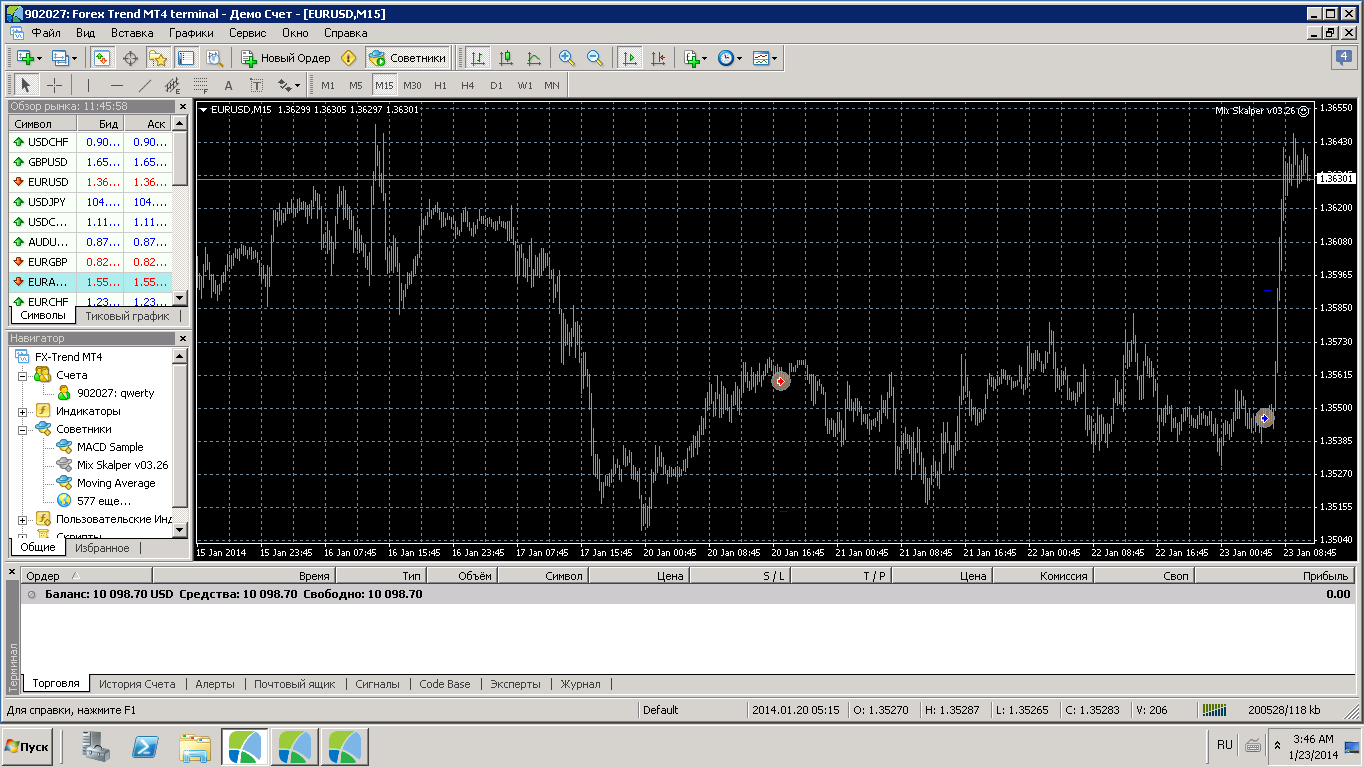Expand the Индикаторы tree node
Image resolution: width=1364 pixels, height=768 pixels.
22,411
